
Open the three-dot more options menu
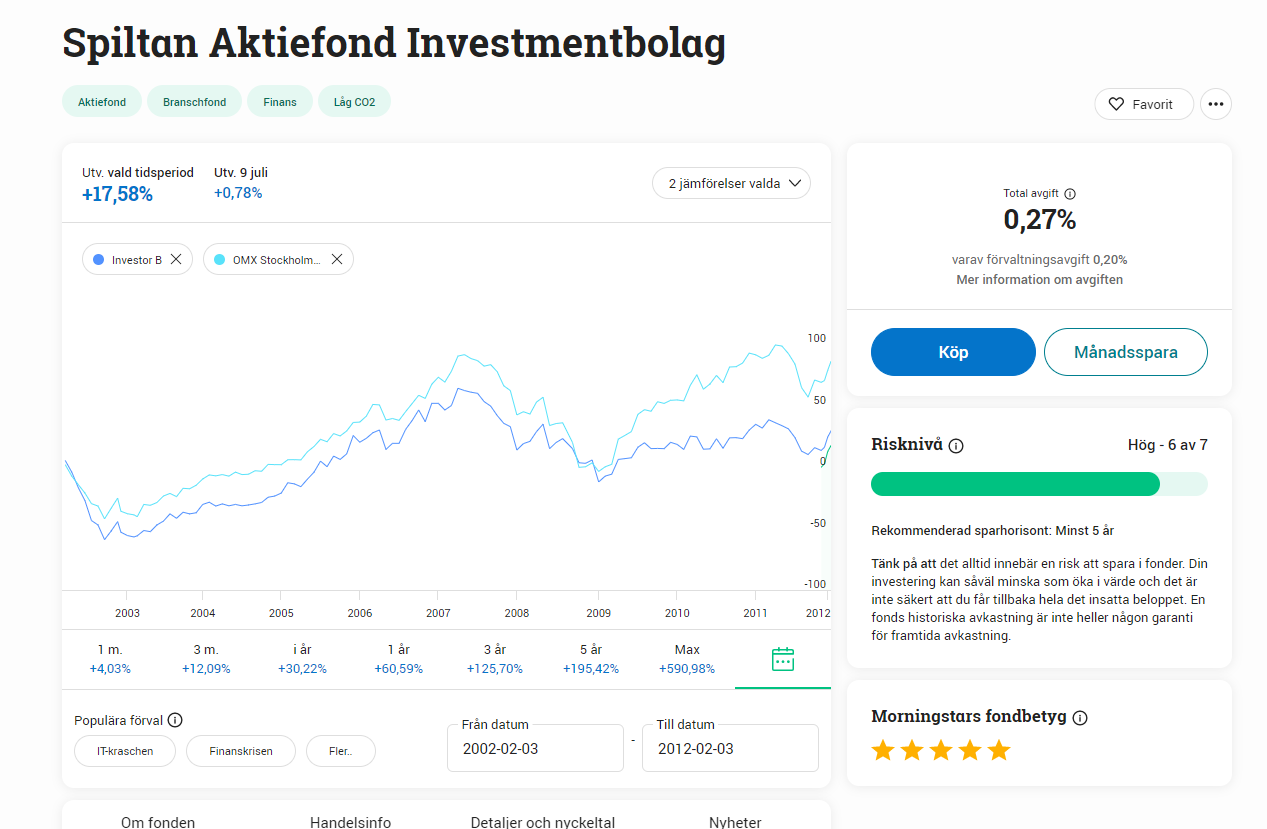click(x=1215, y=104)
